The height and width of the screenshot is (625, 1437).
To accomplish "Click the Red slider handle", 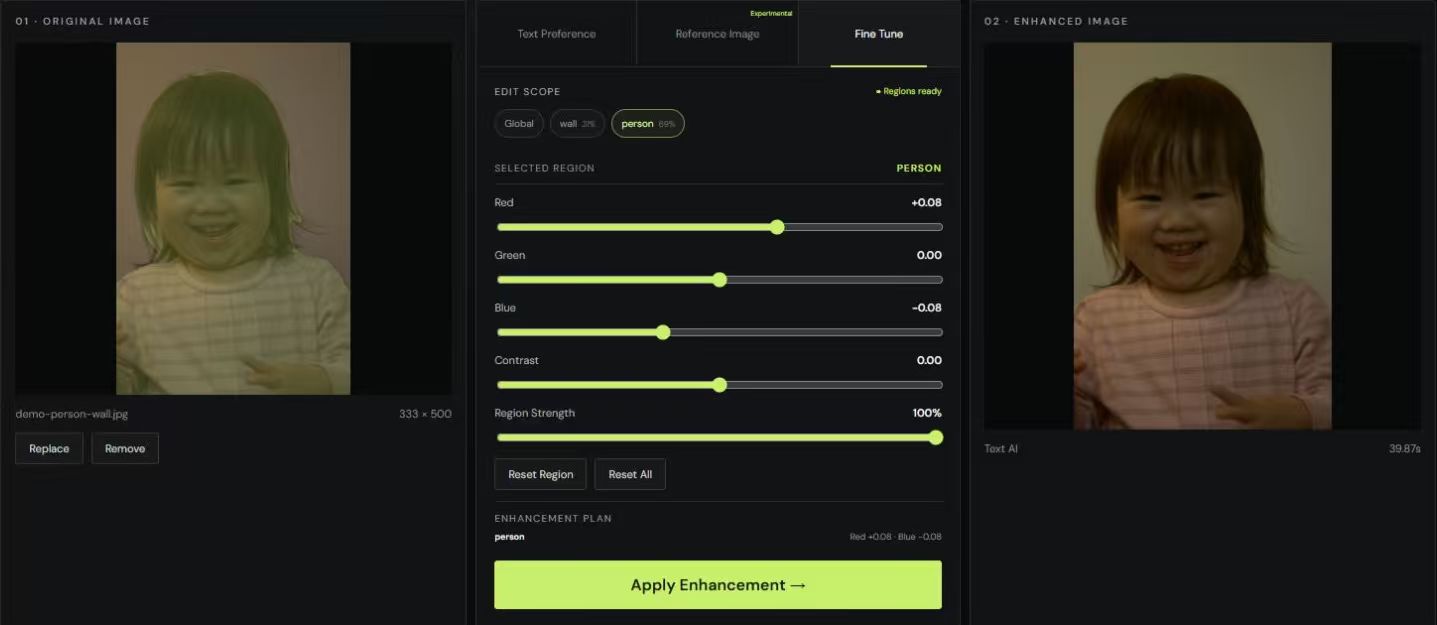I will point(777,227).
